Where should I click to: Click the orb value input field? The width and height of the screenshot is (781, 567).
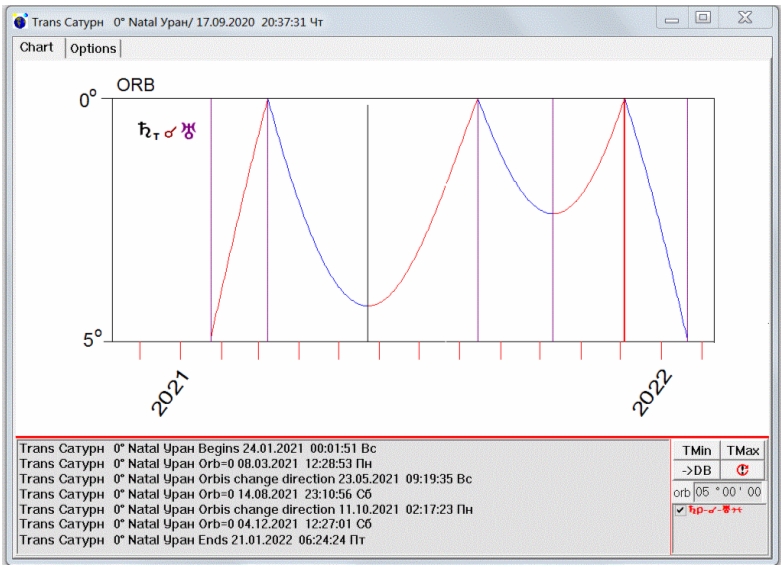tap(728, 492)
